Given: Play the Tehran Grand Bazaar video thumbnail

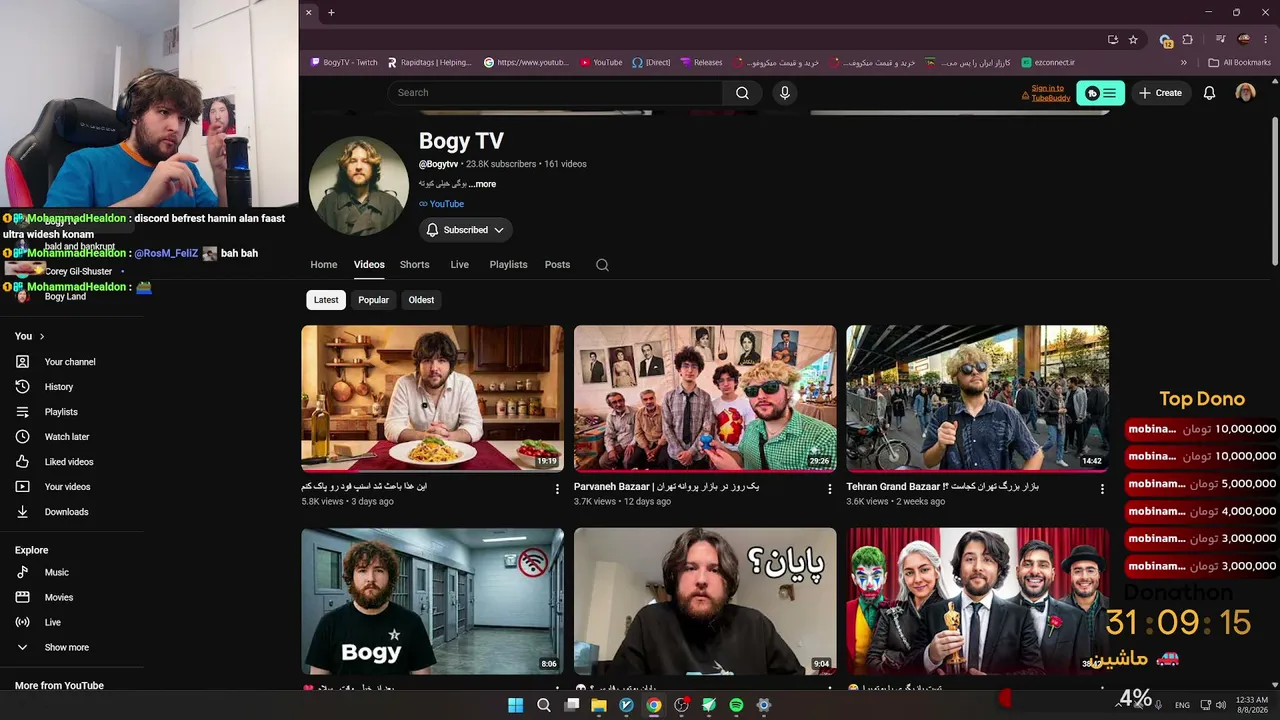Looking at the screenshot, I should (x=978, y=398).
